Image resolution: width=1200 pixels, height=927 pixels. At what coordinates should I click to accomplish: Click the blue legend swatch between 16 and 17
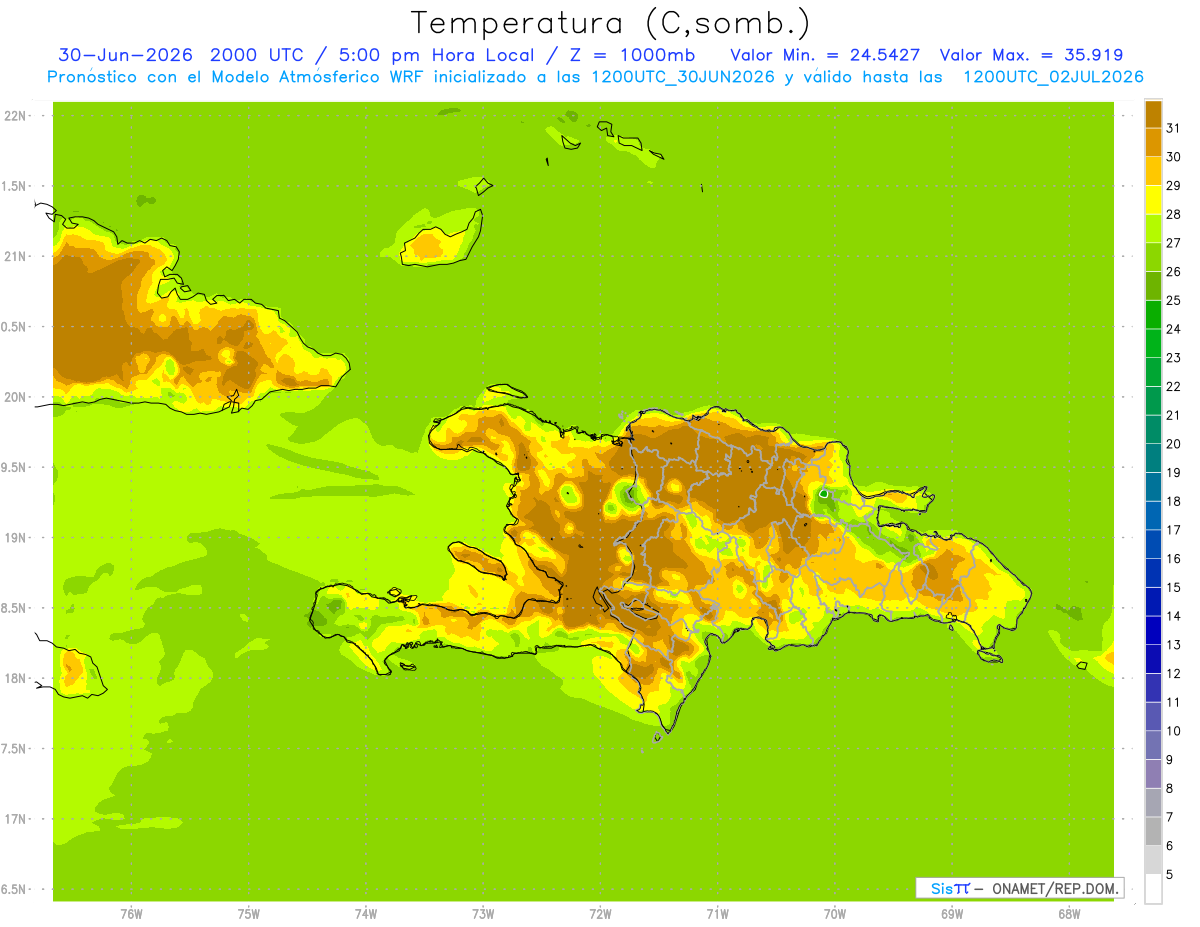pos(1153,544)
